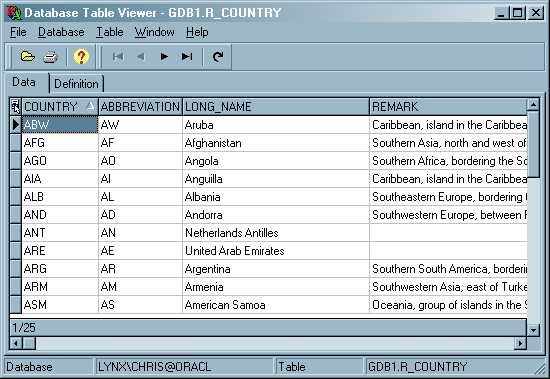Click the Netherlands Antilles cell

[x=276, y=233]
